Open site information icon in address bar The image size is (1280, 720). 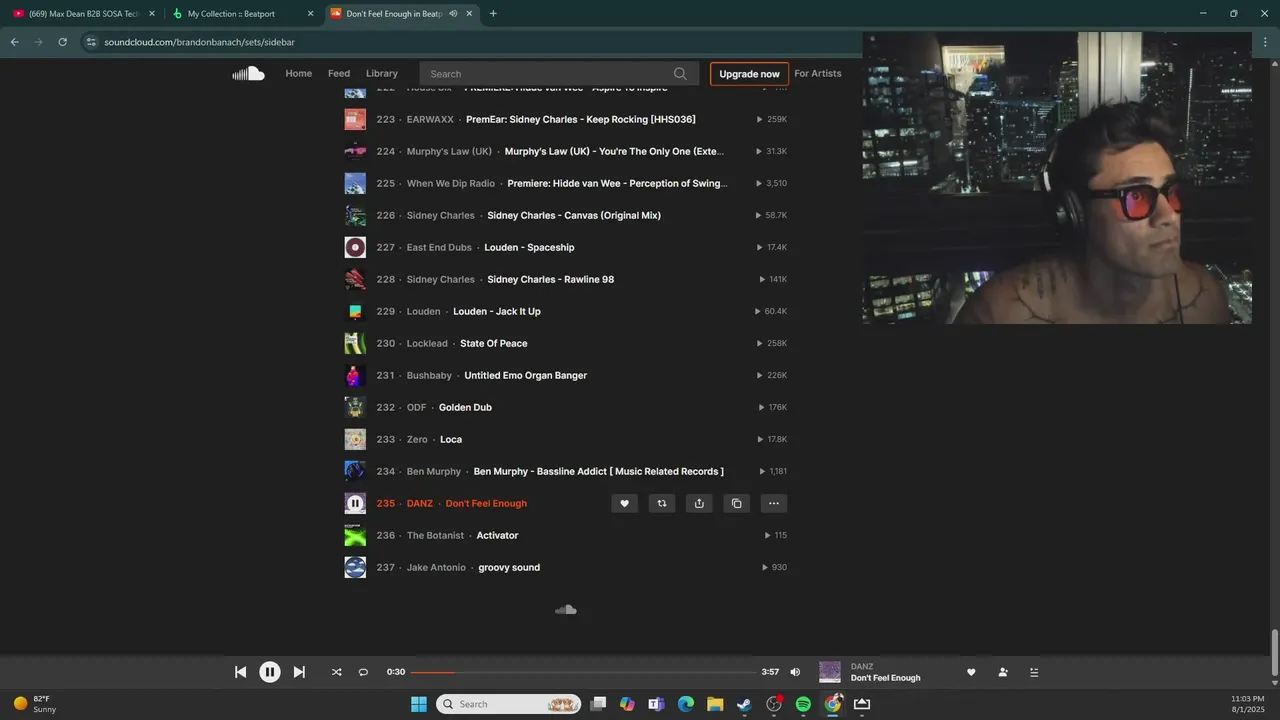pyautogui.click(x=90, y=42)
